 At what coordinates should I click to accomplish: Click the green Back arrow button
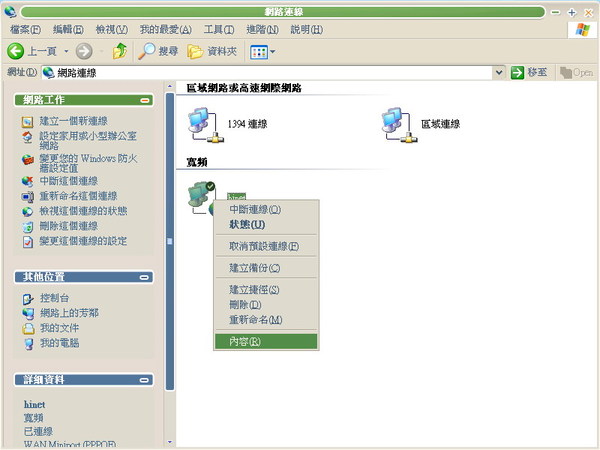pos(16,51)
